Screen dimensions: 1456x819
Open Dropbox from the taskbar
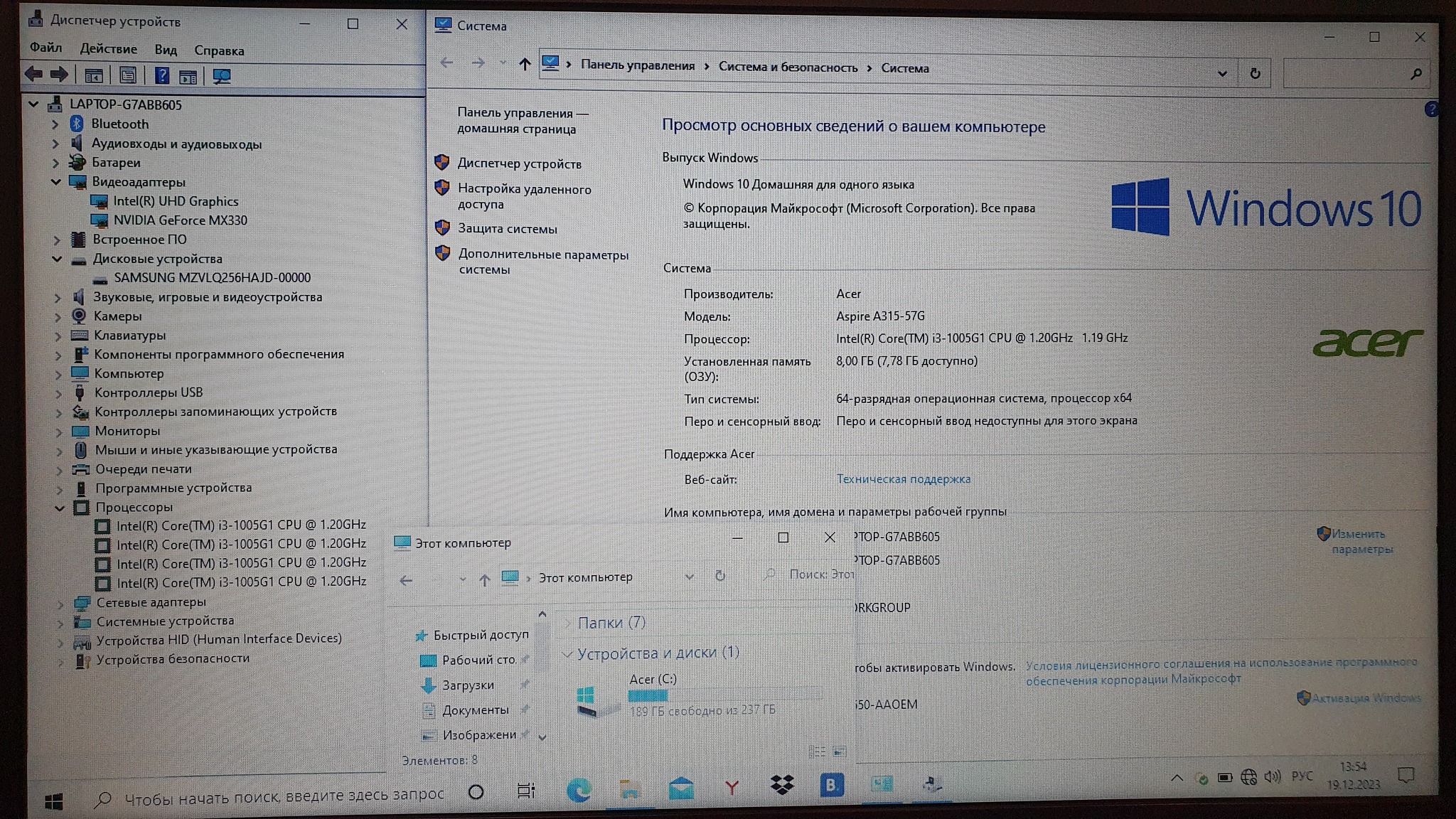click(782, 786)
